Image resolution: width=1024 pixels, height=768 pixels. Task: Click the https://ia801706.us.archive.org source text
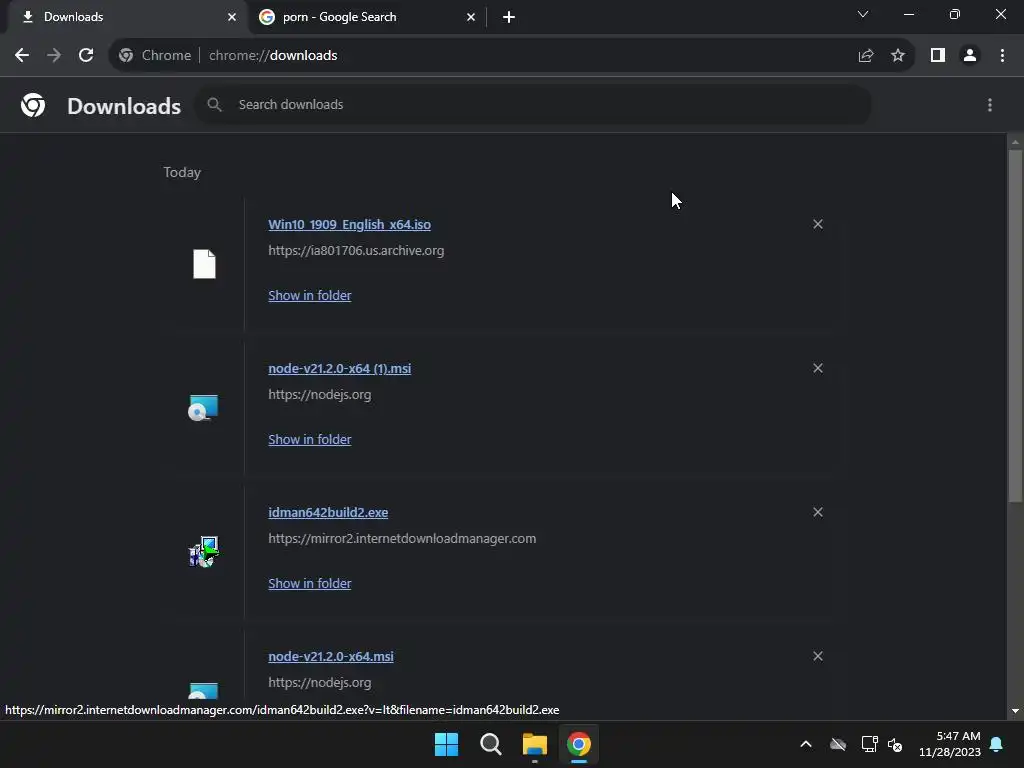(x=356, y=251)
